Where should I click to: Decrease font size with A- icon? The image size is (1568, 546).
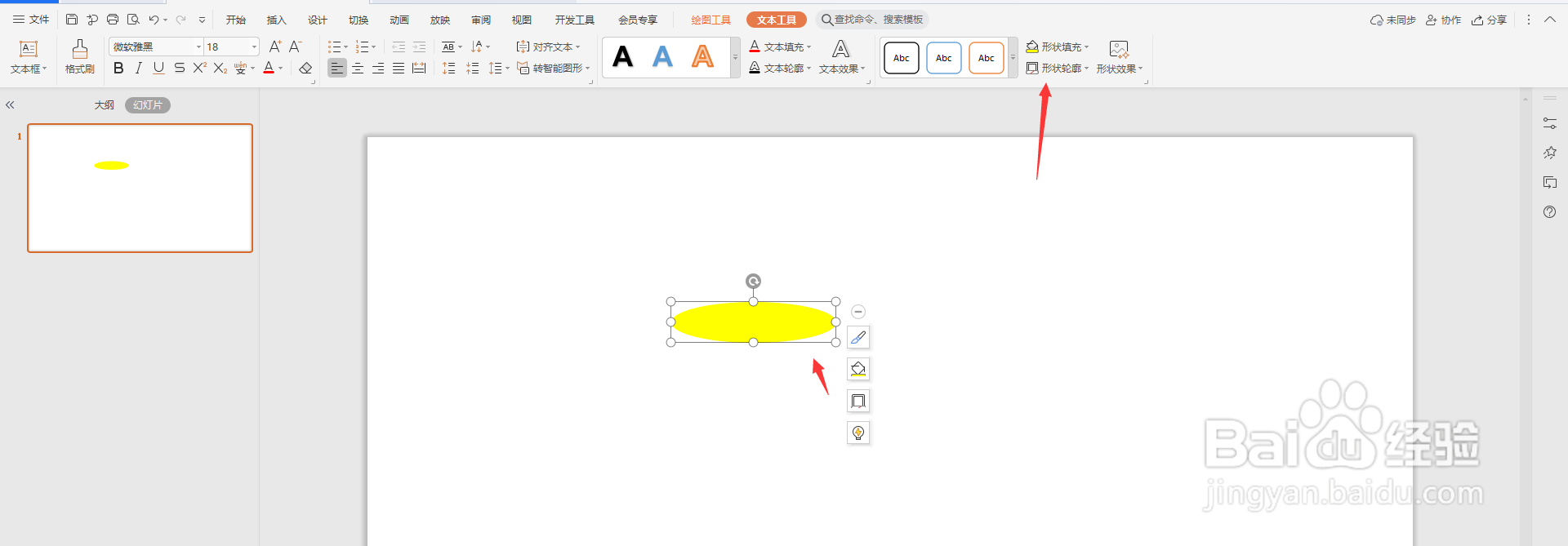(296, 47)
